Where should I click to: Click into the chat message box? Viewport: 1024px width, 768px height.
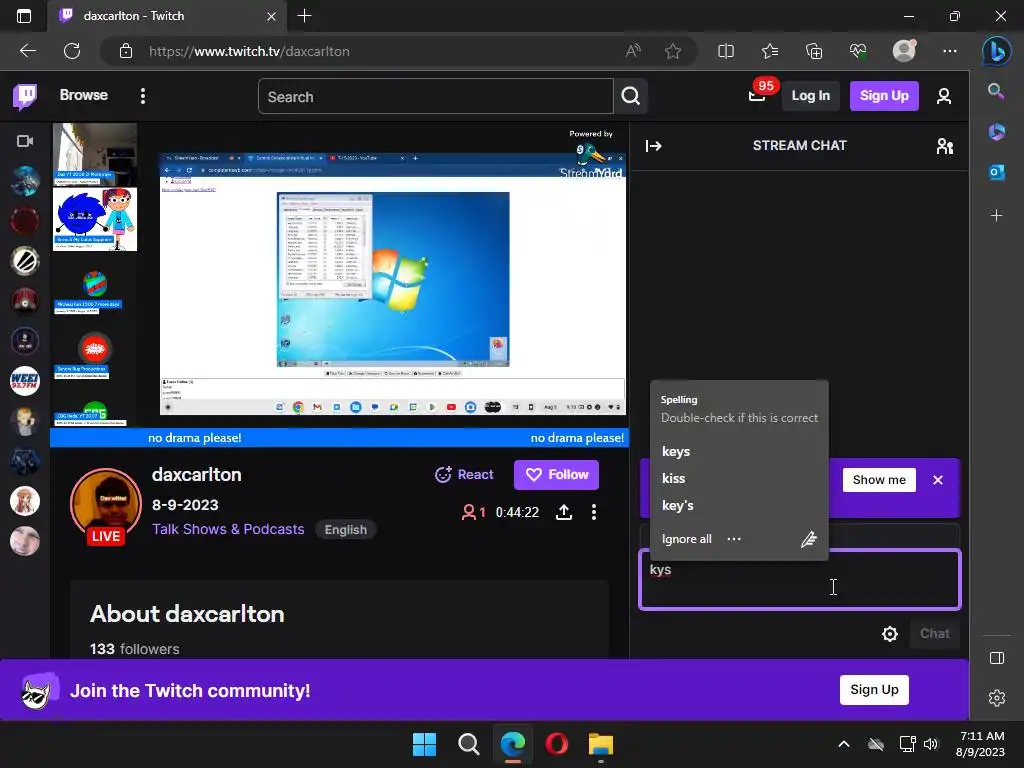pos(799,580)
